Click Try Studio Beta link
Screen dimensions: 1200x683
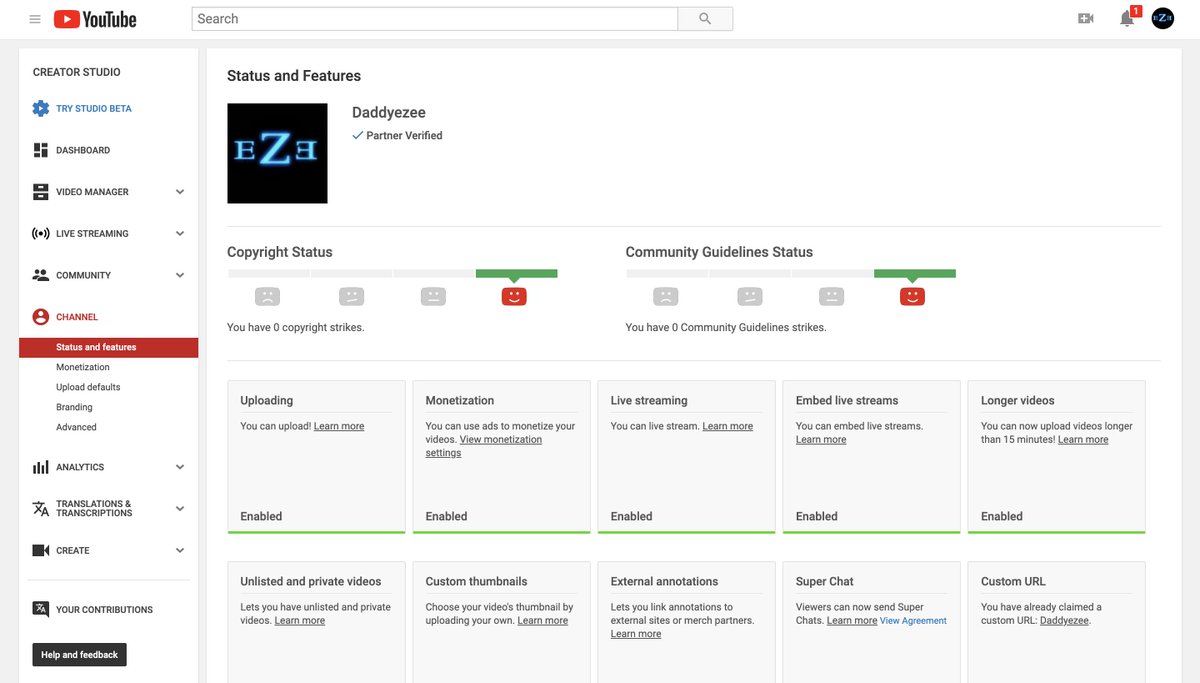coord(94,108)
